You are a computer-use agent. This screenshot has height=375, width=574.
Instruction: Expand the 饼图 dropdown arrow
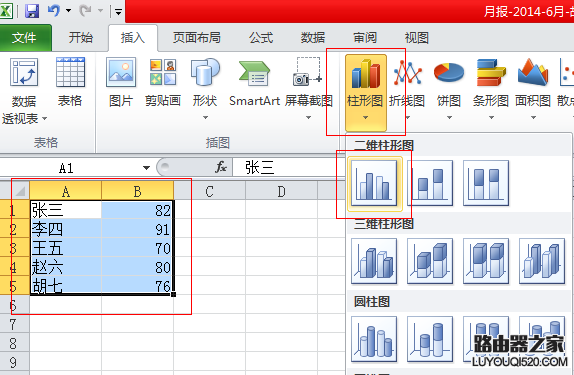[450, 118]
